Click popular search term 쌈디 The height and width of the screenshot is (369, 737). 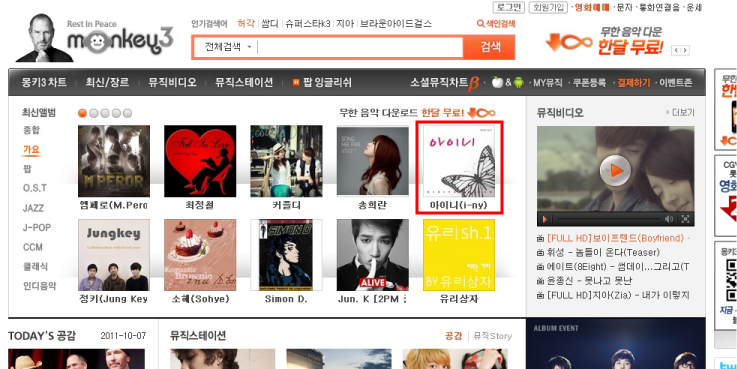pos(270,24)
